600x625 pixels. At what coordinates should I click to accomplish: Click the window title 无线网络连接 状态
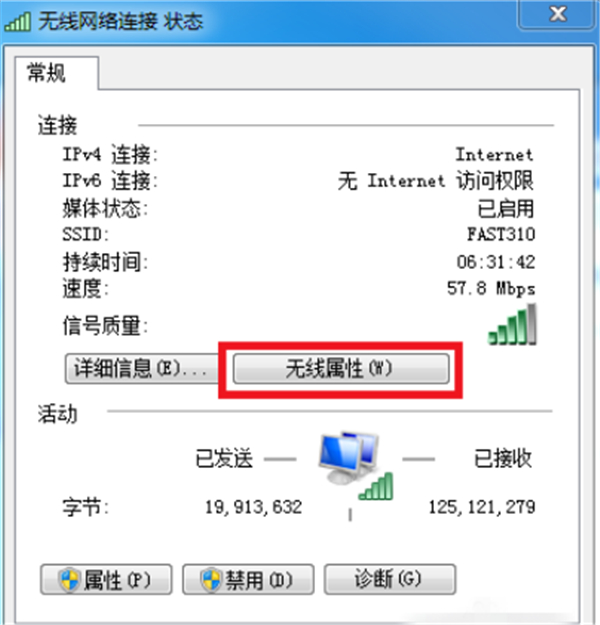coord(121,22)
